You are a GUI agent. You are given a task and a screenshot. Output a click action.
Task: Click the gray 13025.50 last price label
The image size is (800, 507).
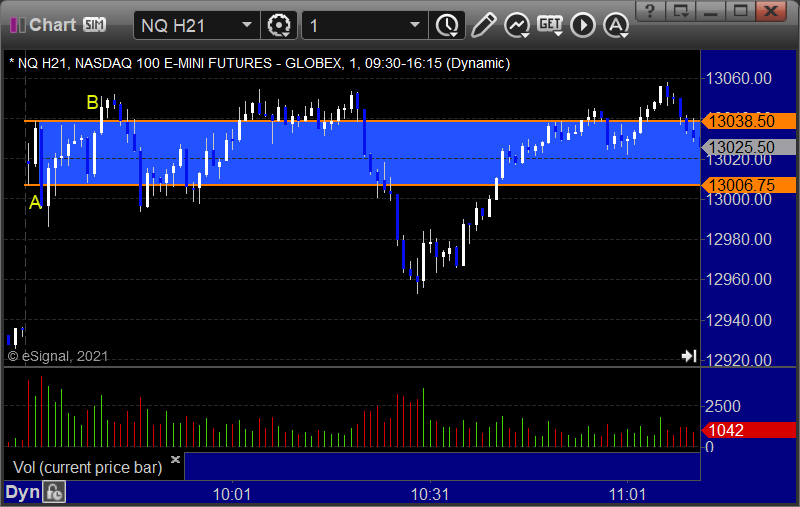[749, 147]
